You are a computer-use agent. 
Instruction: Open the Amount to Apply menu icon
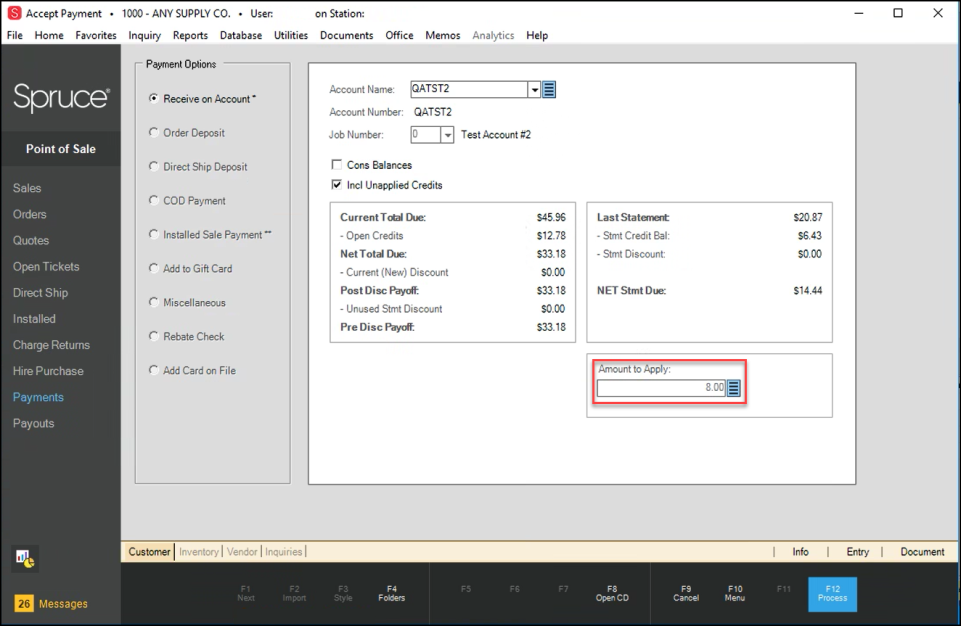coord(734,387)
